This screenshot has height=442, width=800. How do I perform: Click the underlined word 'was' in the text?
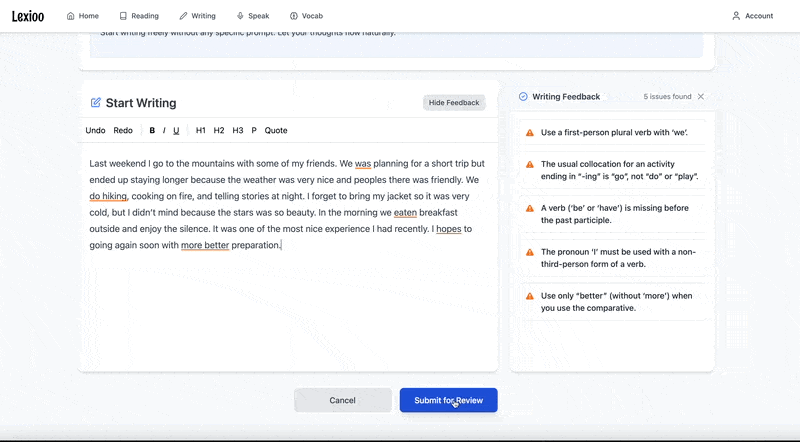coord(363,164)
